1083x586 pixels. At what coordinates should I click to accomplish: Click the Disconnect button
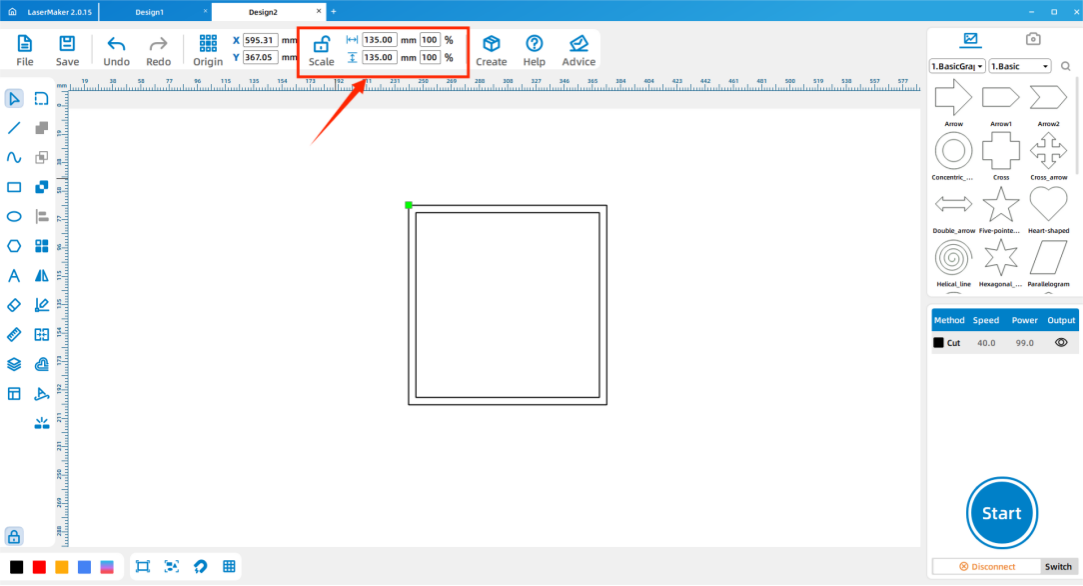click(x=986, y=567)
